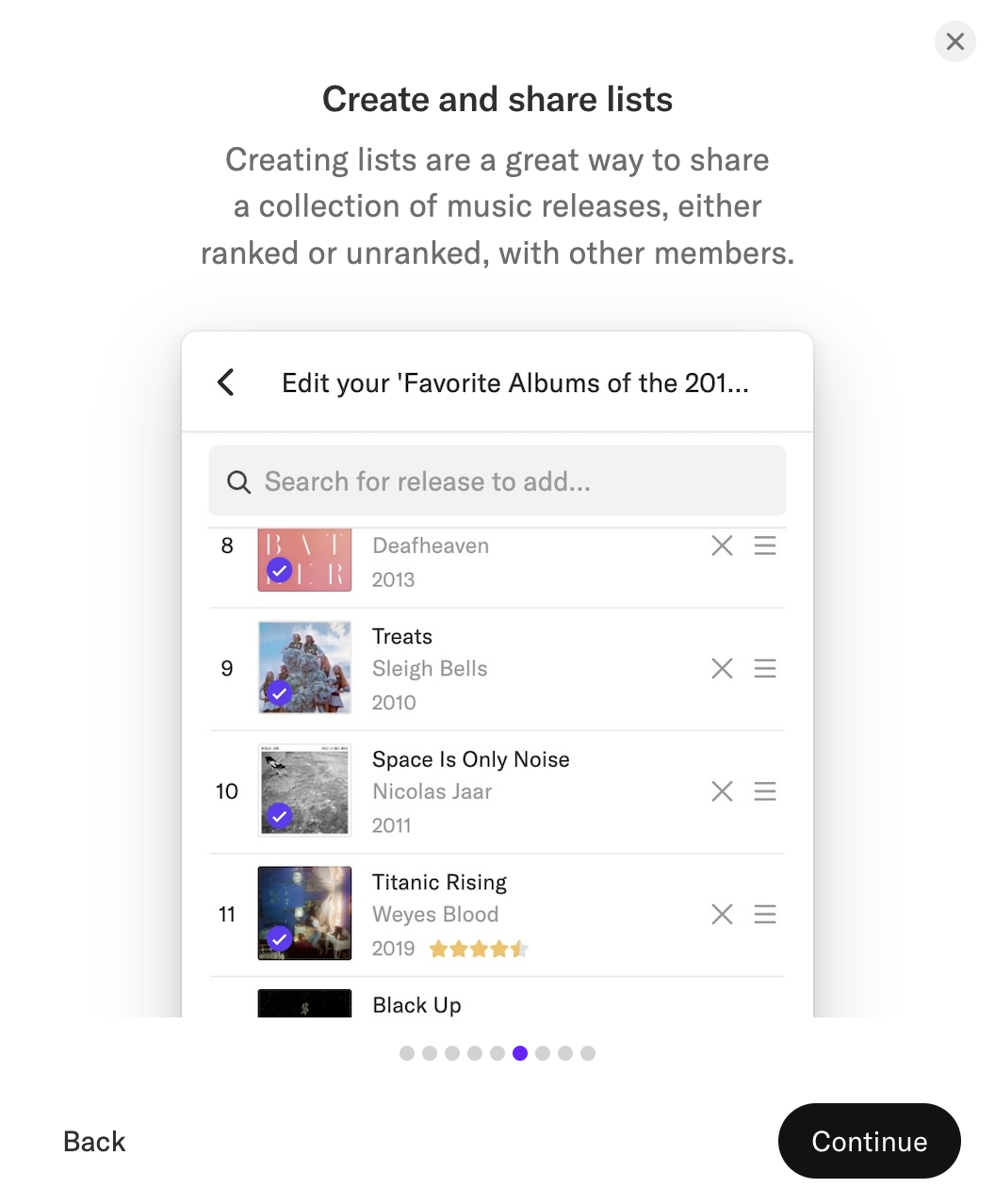Click reorder handle for Deafheaven album

tap(765, 545)
